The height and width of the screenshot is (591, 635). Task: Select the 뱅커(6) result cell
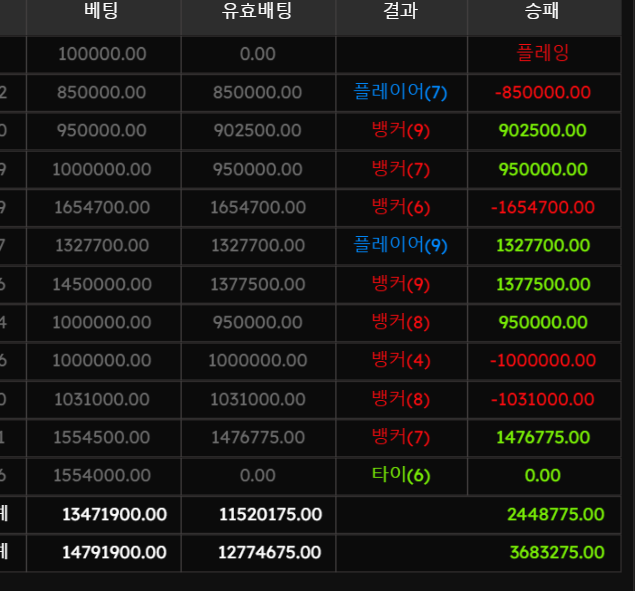pos(400,207)
